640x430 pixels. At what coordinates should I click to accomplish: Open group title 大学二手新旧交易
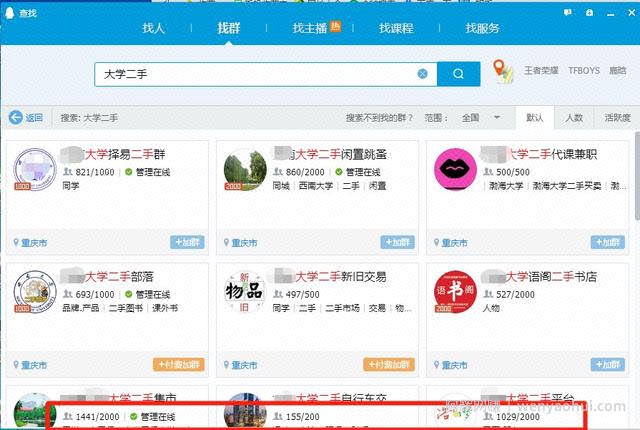[330, 277]
